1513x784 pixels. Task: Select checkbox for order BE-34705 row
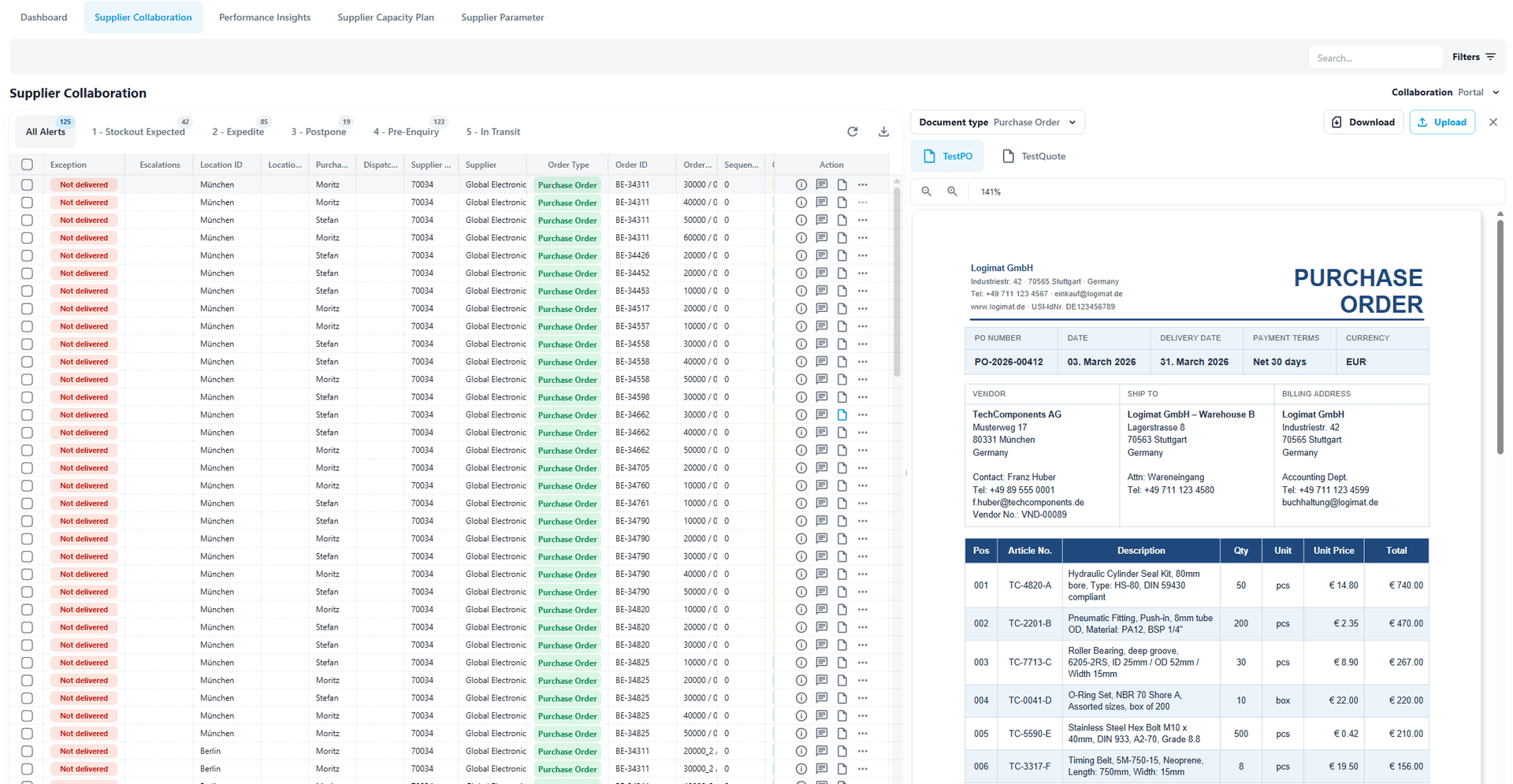click(28, 468)
